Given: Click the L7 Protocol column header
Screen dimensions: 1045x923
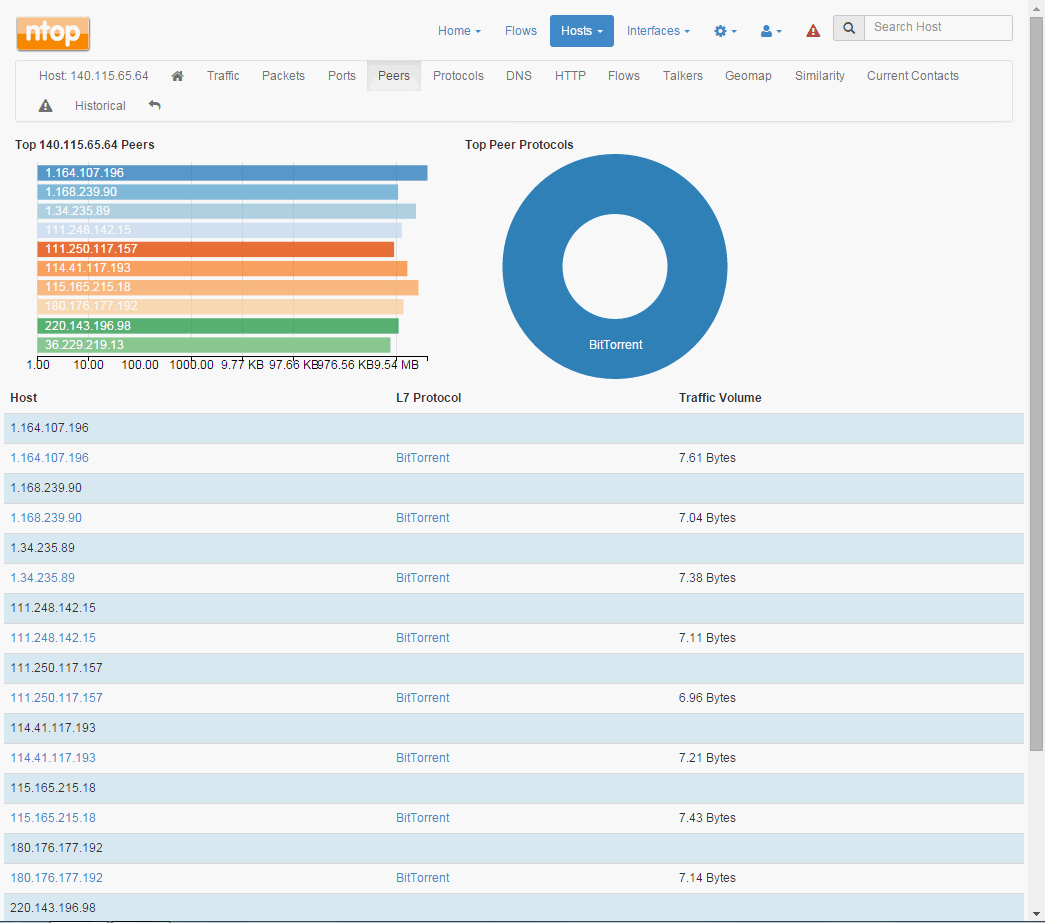Looking at the screenshot, I should (429, 398).
